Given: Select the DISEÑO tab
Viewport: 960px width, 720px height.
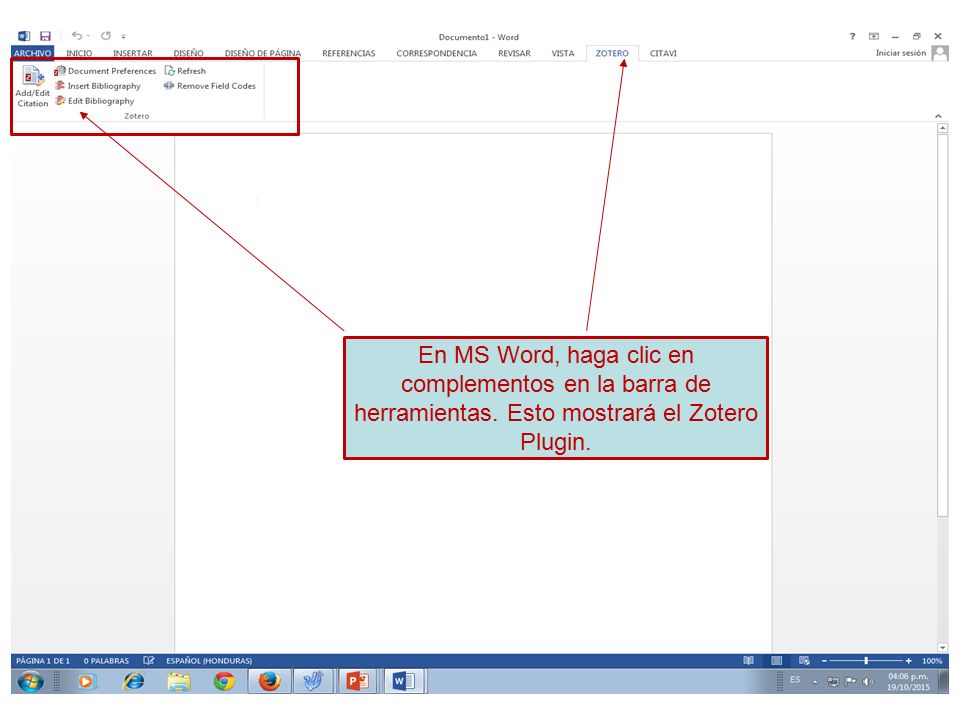Looking at the screenshot, I should pos(189,53).
